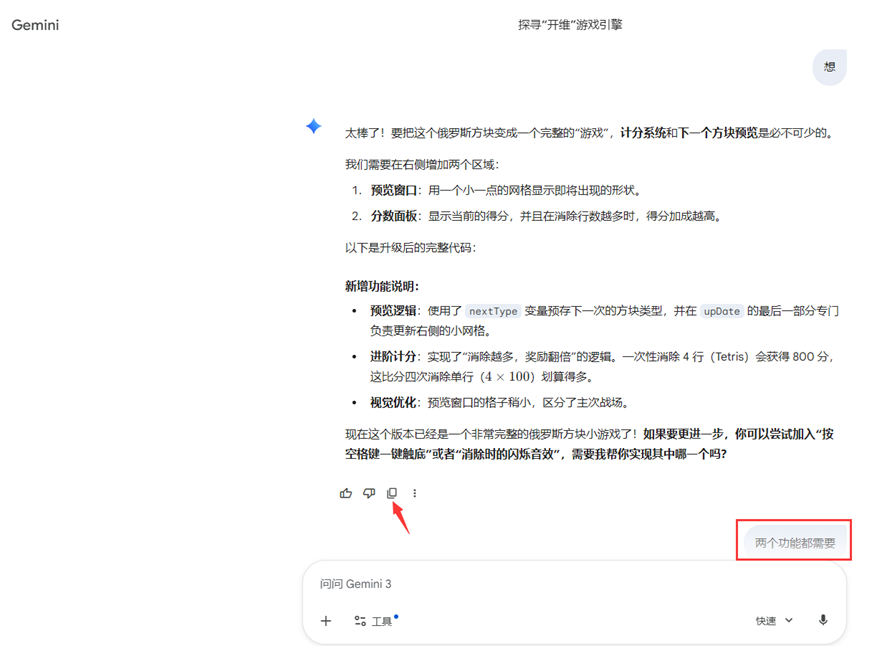
Task: Click the 问问 Gemini 3 input field
Action: (574, 584)
